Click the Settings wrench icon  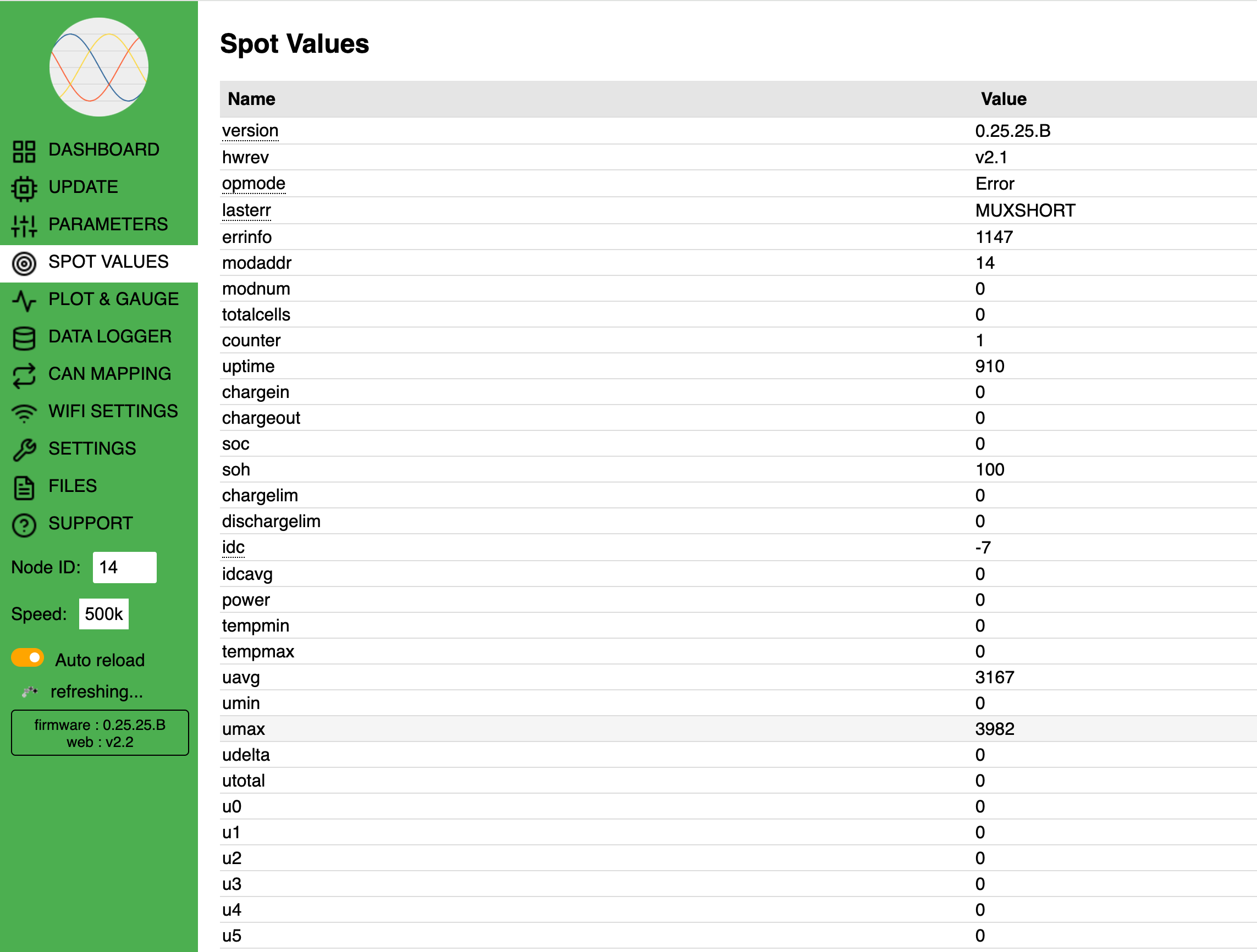[24, 450]
